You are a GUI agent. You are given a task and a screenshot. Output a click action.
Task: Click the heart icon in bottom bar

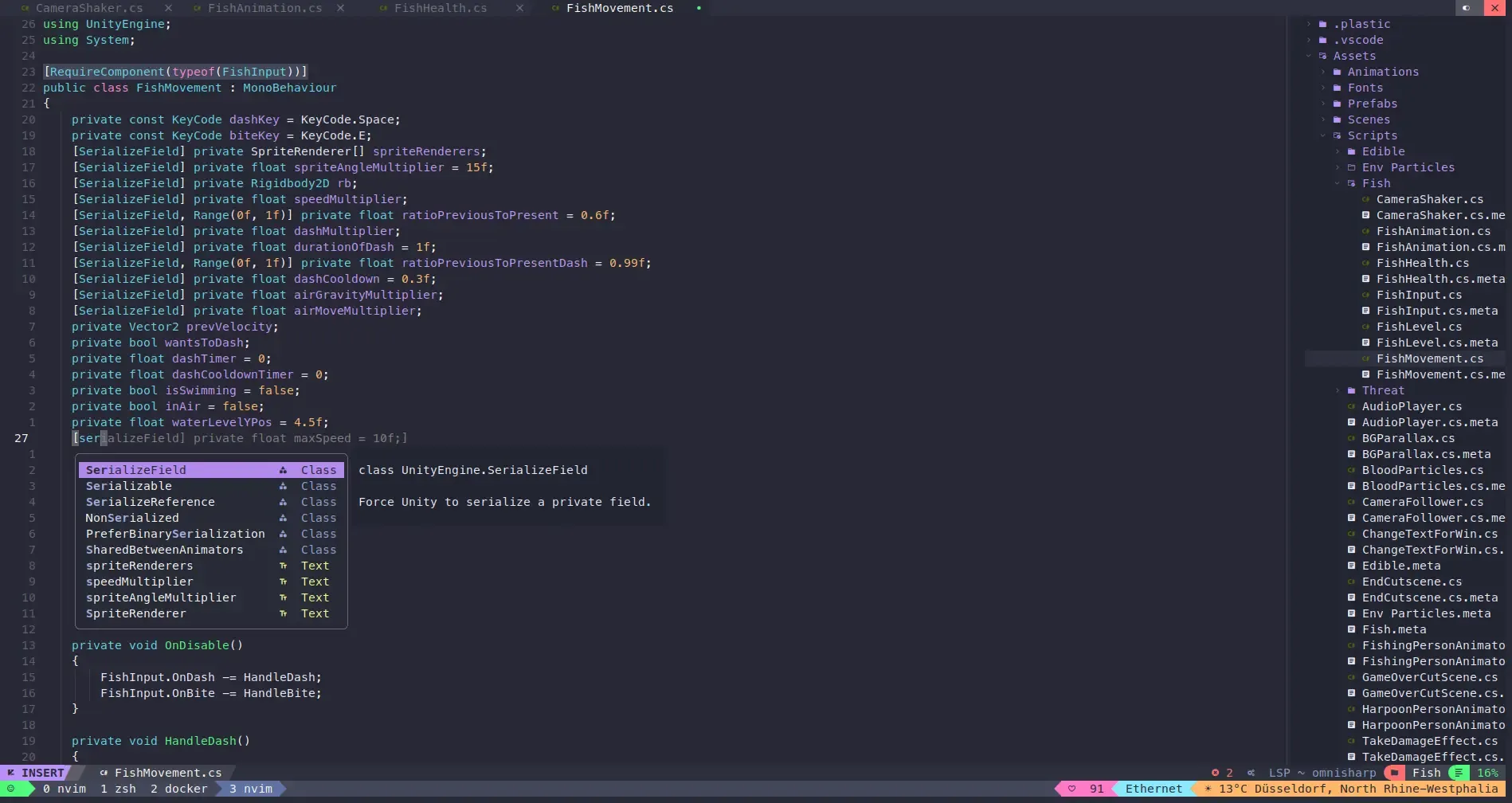(1071, 789)
